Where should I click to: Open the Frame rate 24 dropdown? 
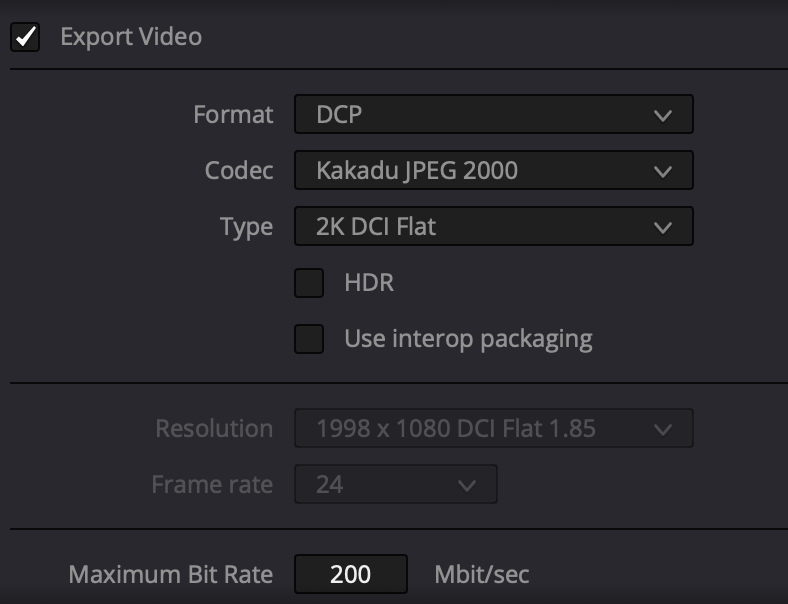tap(396, 484)
